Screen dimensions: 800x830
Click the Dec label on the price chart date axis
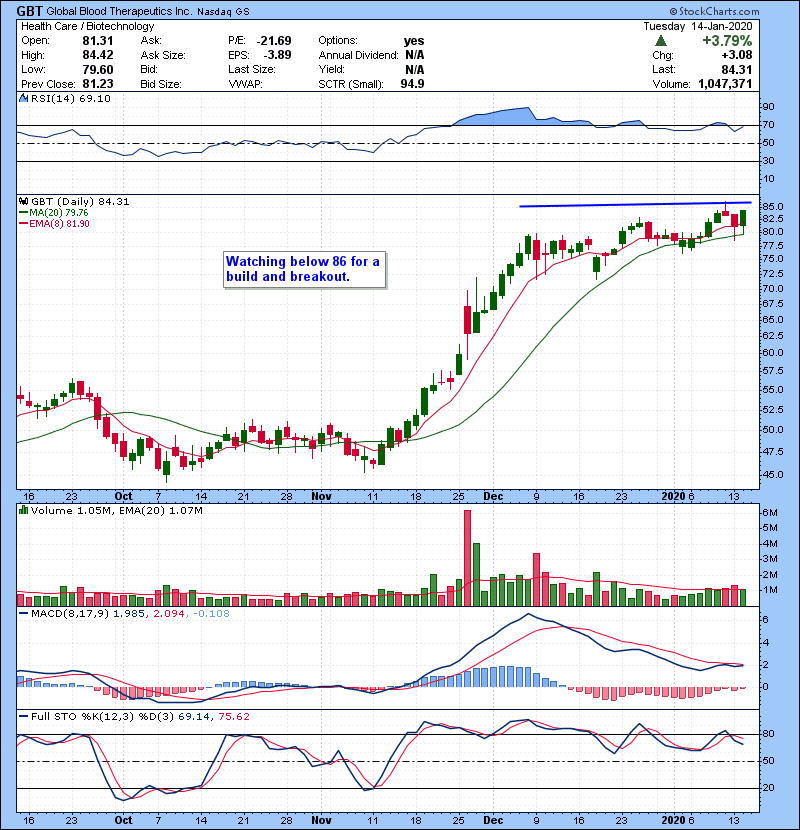[493, 497]
